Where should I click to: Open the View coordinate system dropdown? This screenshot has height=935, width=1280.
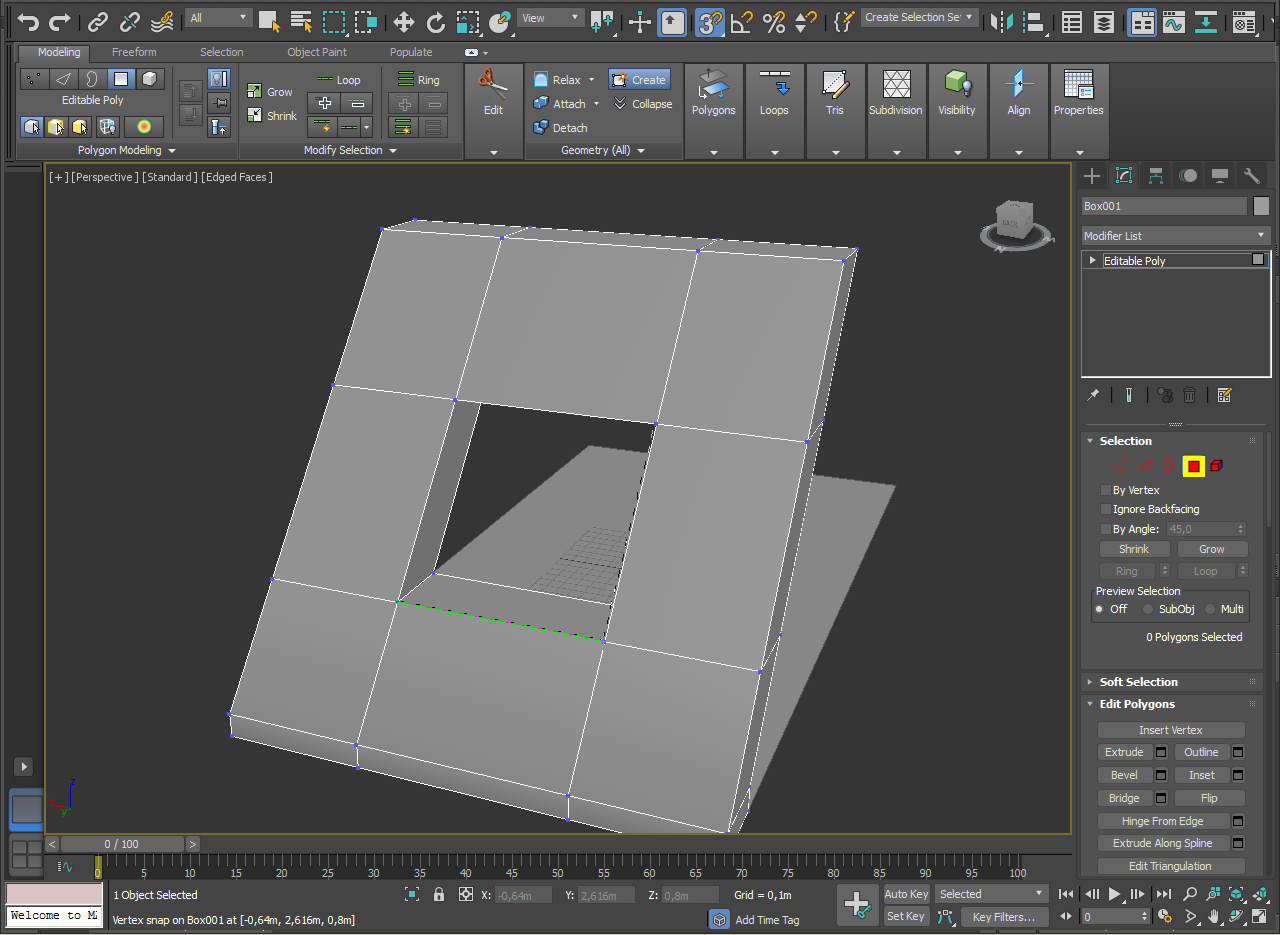click(550, 18)
